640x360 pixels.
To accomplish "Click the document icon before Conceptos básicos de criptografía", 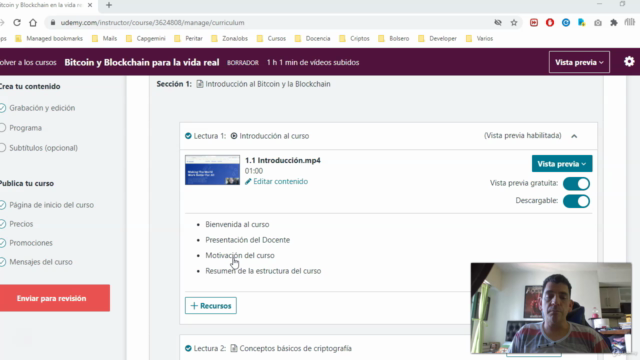I will (x=234, y=348).
